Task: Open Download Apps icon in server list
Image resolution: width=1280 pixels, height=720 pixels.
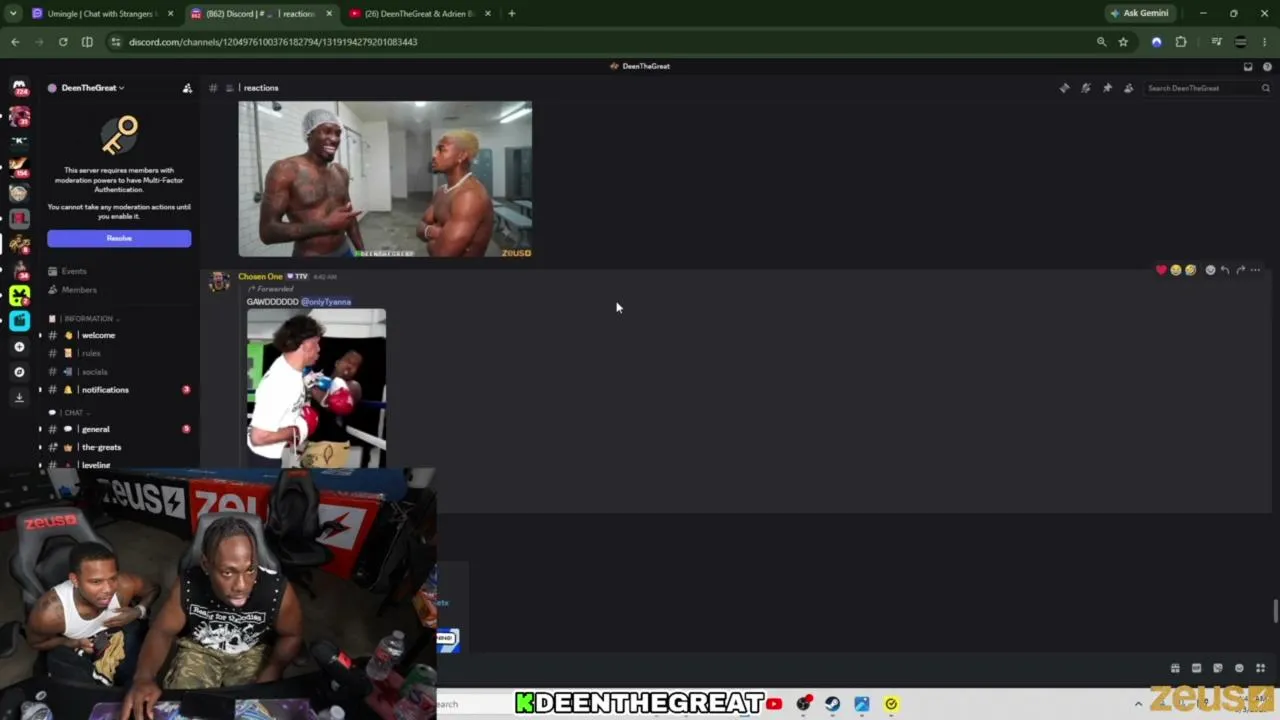Action: (19, 397)
